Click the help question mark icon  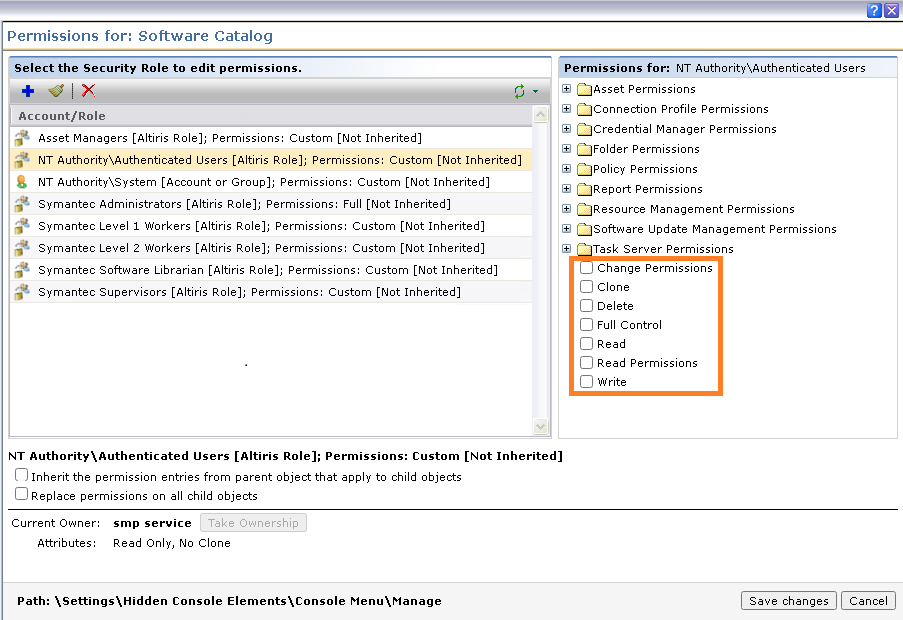874,10
